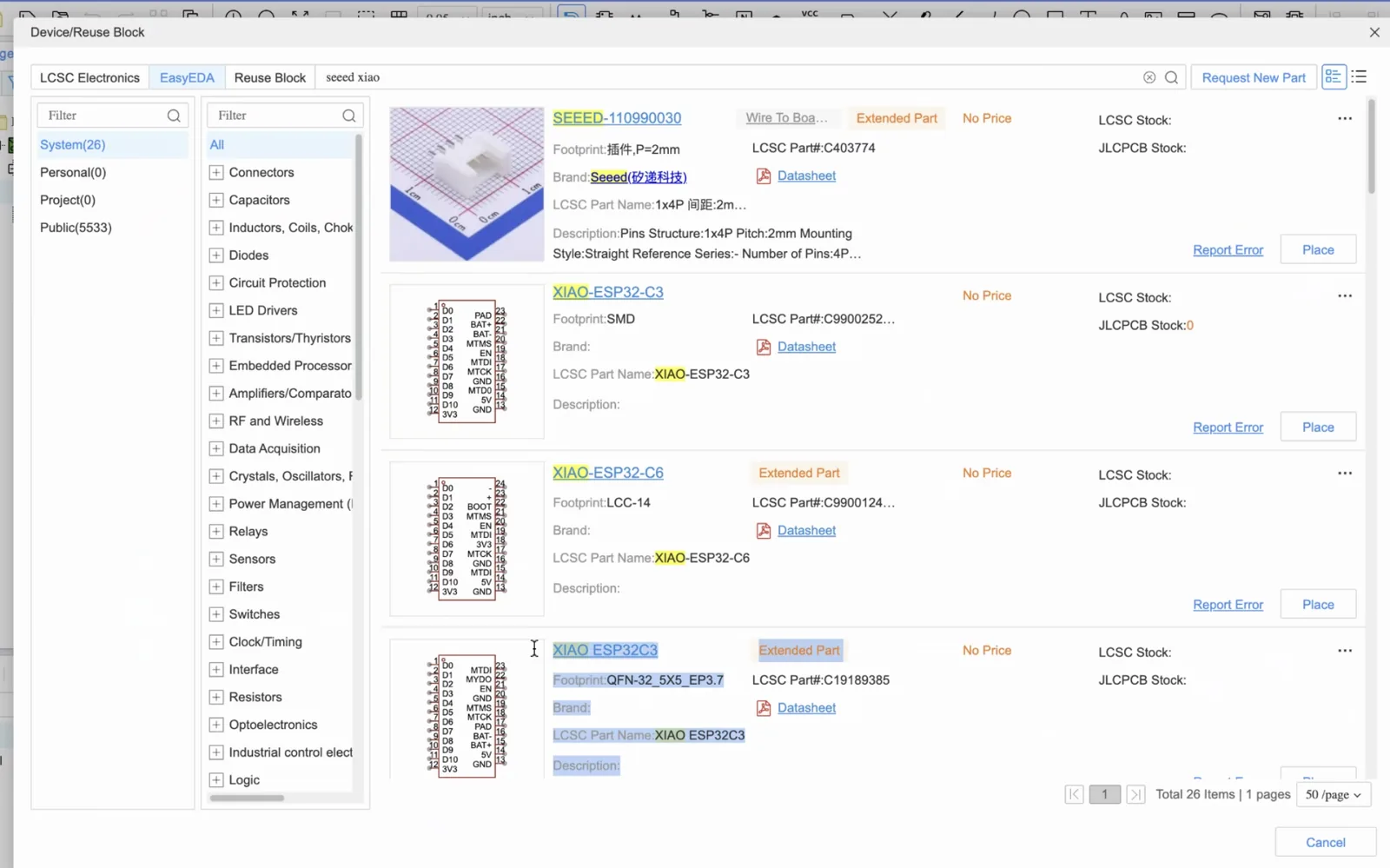Image resolution: width=1390 pixels, height=868 pixels.
Task: Expand the Sensors category
Action: click(x=216, y=560)
